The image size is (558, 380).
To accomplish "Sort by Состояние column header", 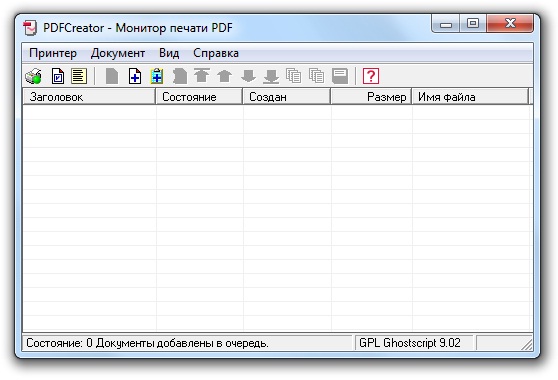I will coord(199,97).
